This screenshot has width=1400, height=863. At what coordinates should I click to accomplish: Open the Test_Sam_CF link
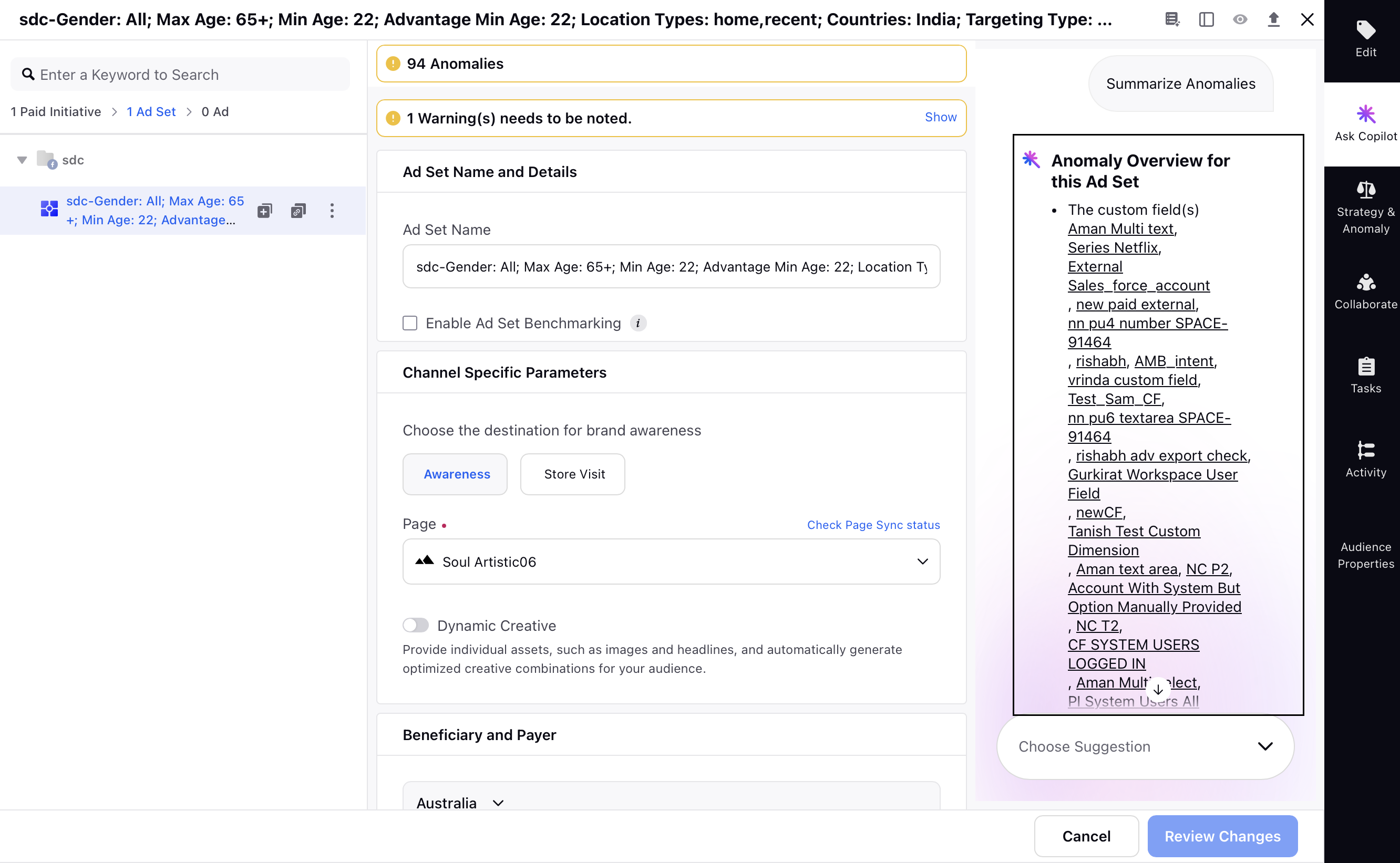[1115, 399]
